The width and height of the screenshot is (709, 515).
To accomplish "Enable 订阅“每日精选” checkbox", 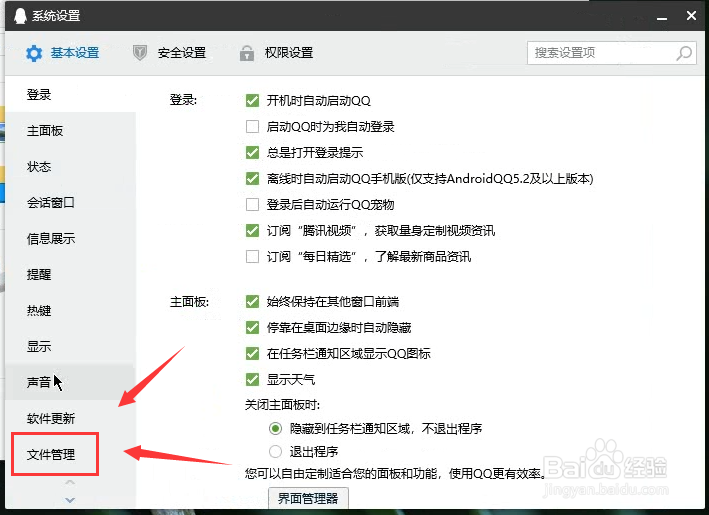I will pos(252,257).
